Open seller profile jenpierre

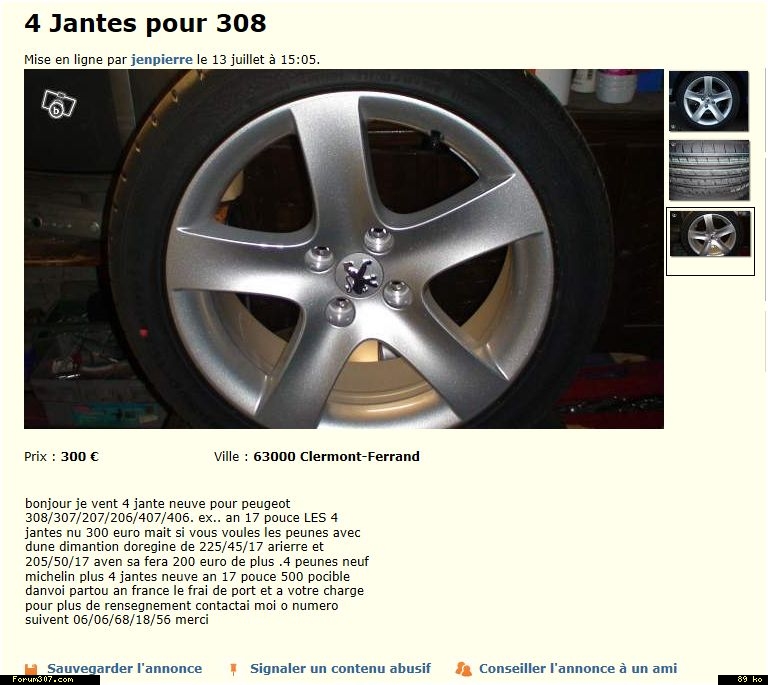[162, 60]
